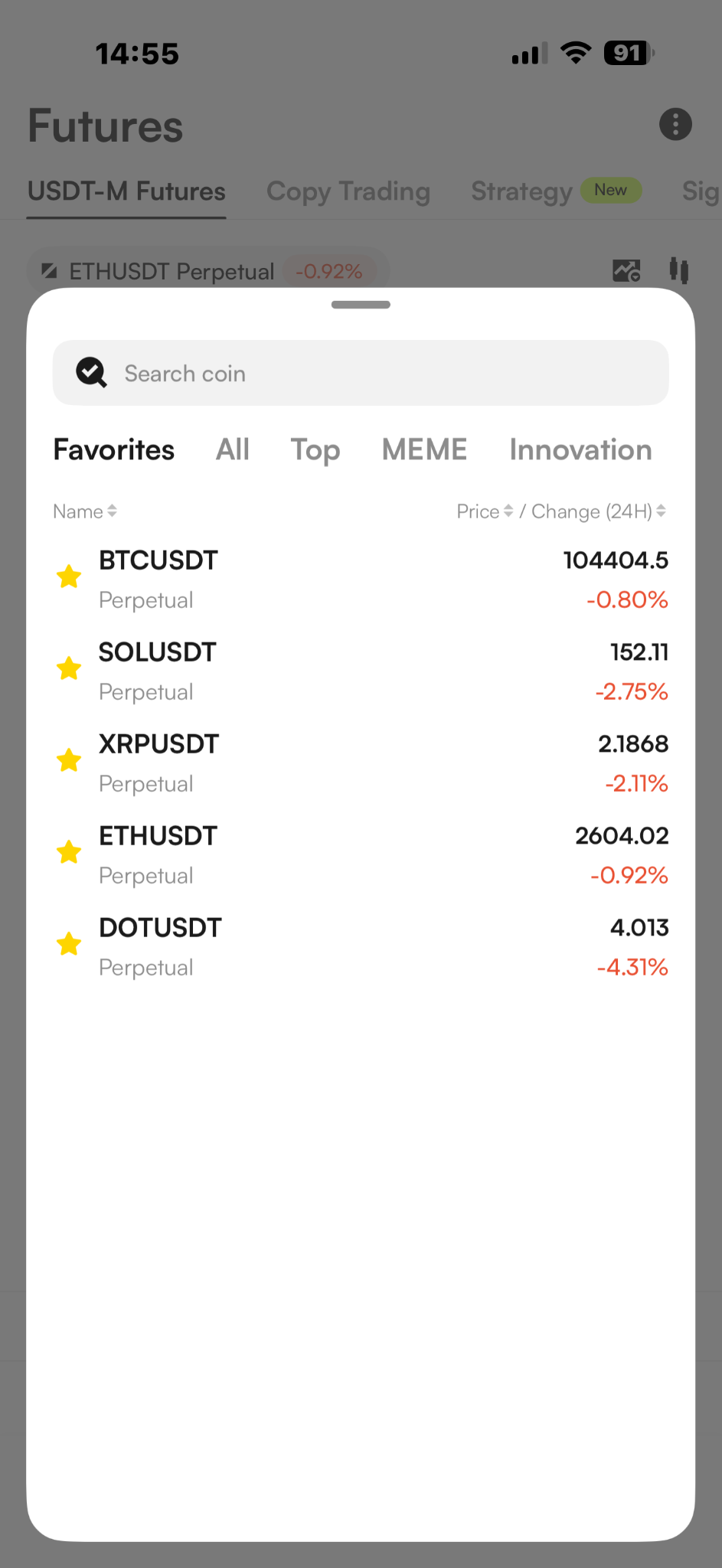This screenshot has height=1568, width=722.
Task: Open the candlestick chart icon
Action: [x=679, y=270]
